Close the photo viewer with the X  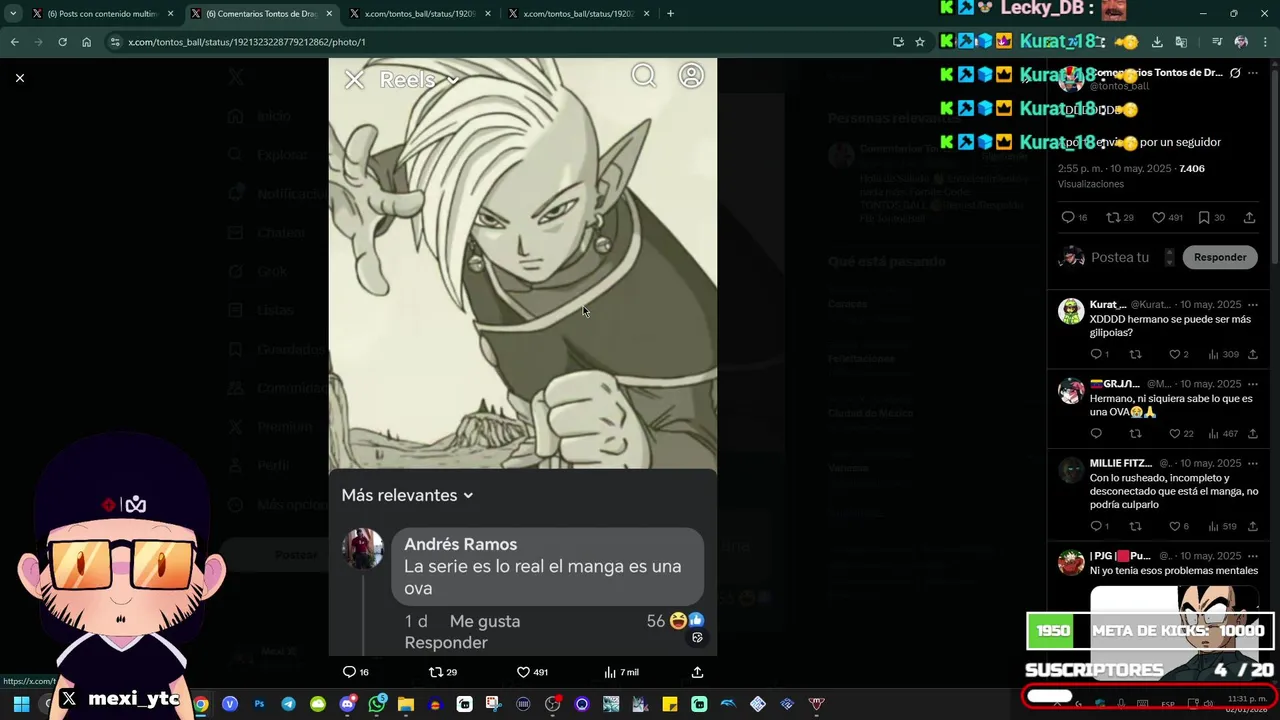tap(19, 77)
